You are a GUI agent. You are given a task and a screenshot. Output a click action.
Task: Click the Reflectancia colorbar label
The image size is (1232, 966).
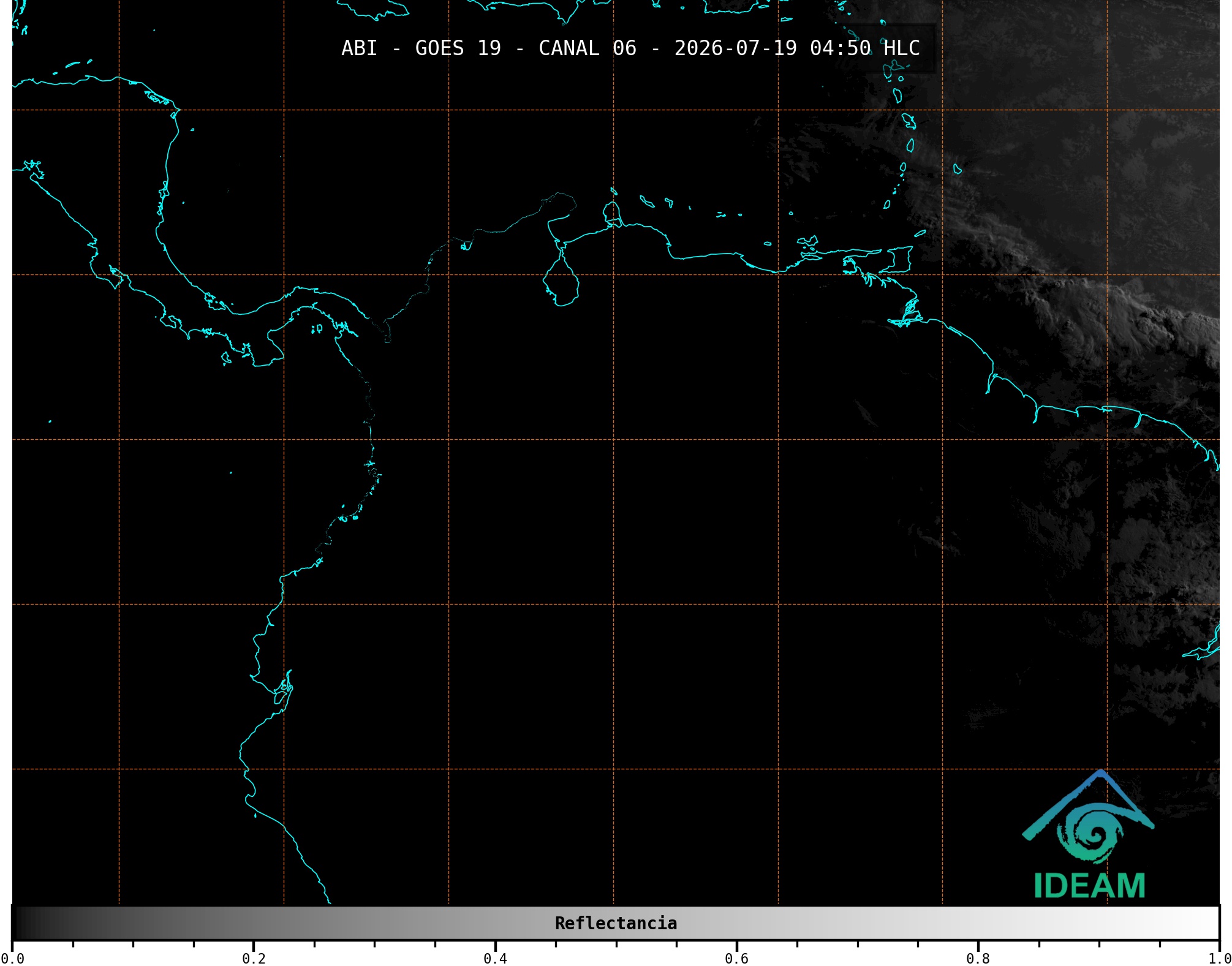tap(616, 923)
